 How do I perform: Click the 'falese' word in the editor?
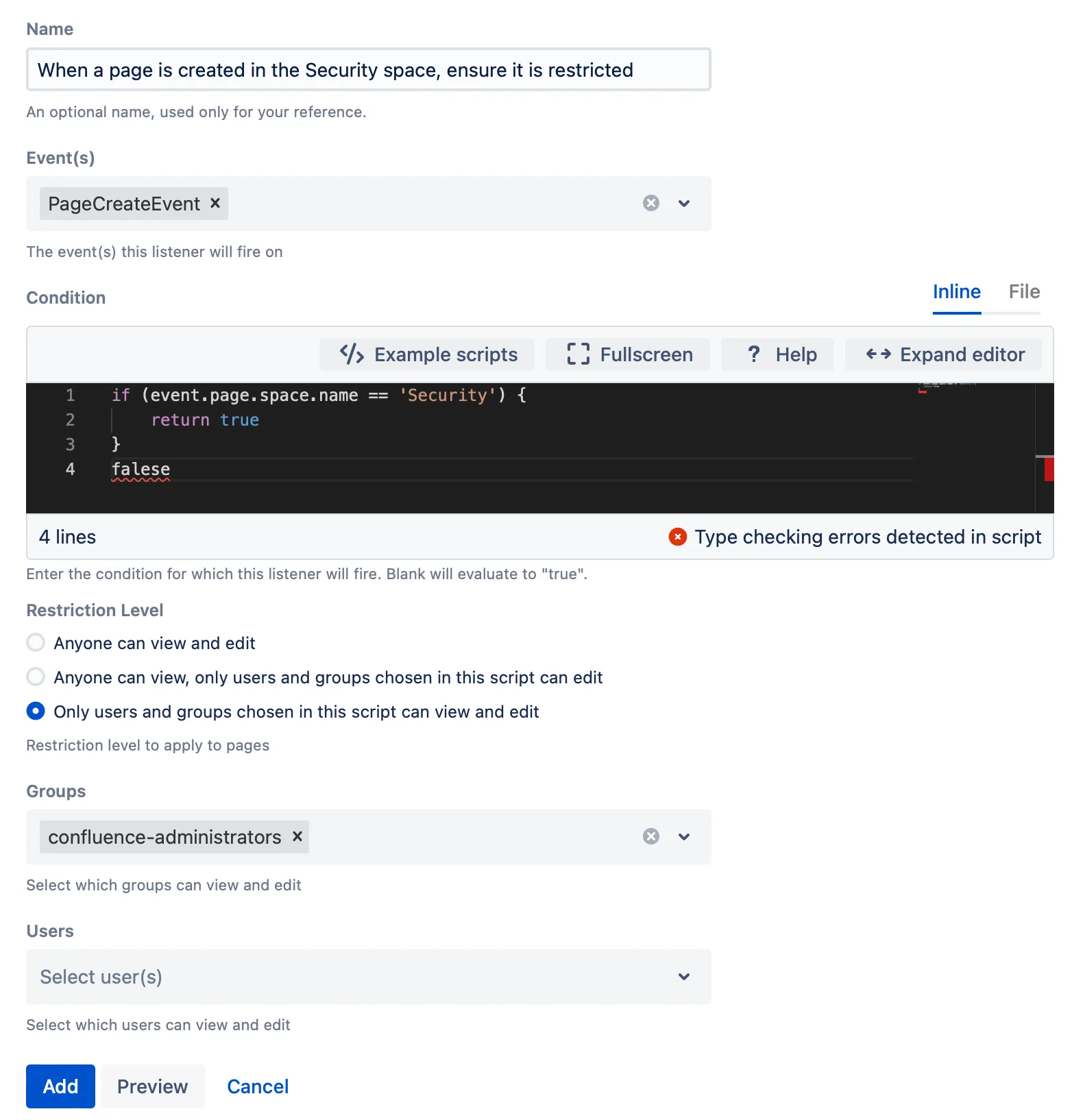[x=141, y=470]
